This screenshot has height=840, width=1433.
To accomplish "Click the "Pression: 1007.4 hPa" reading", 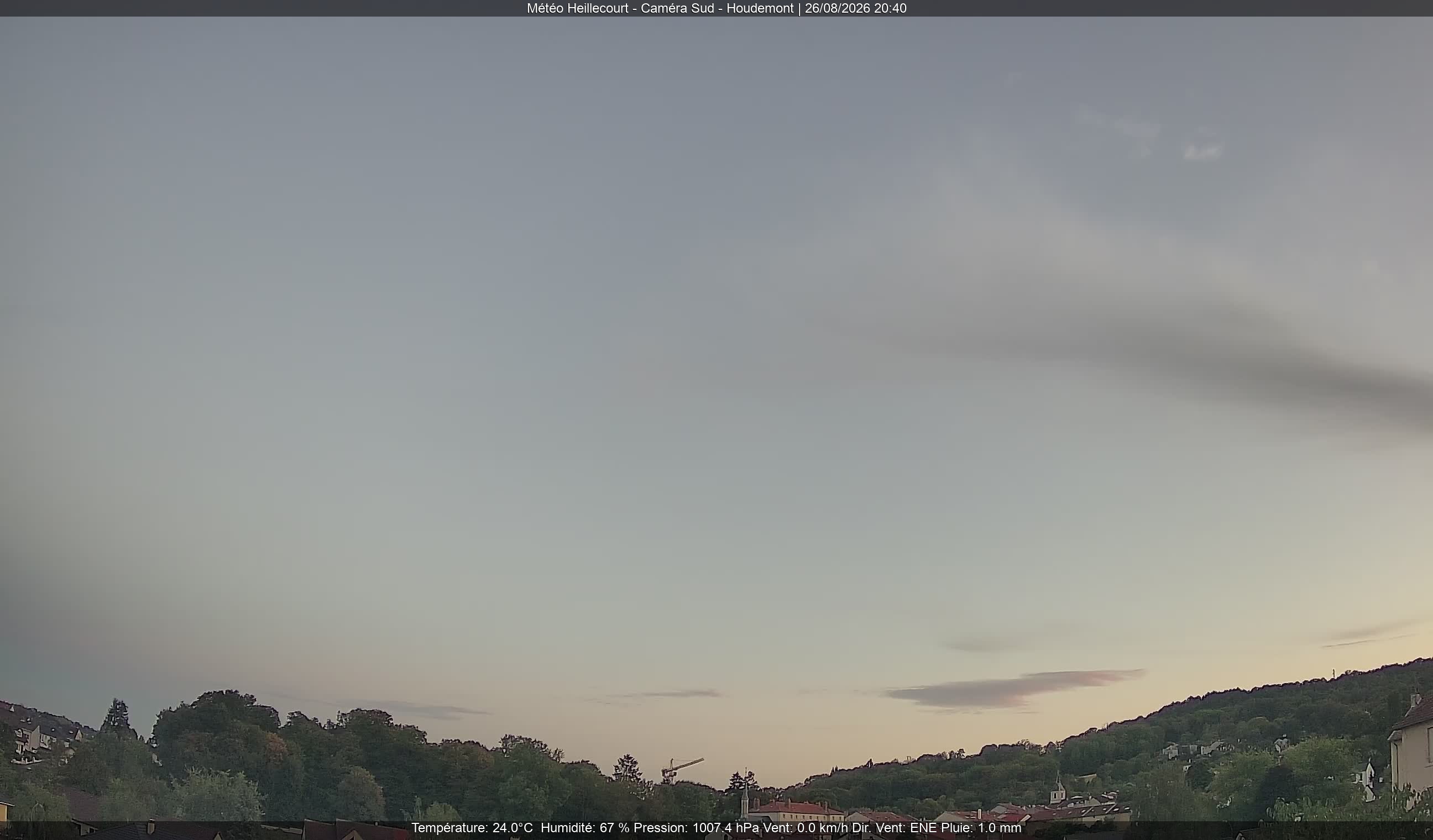I will (x=696, y=828).
